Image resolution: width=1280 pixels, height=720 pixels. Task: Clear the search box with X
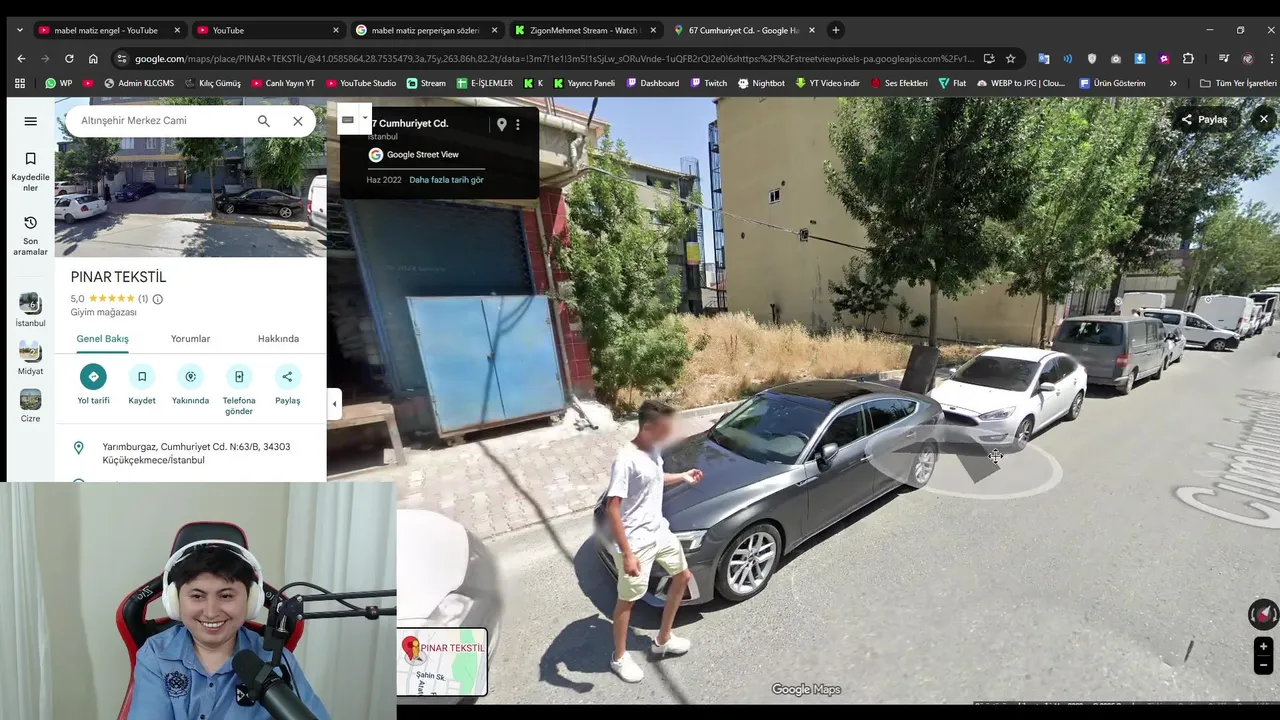[x=297, y=121]
